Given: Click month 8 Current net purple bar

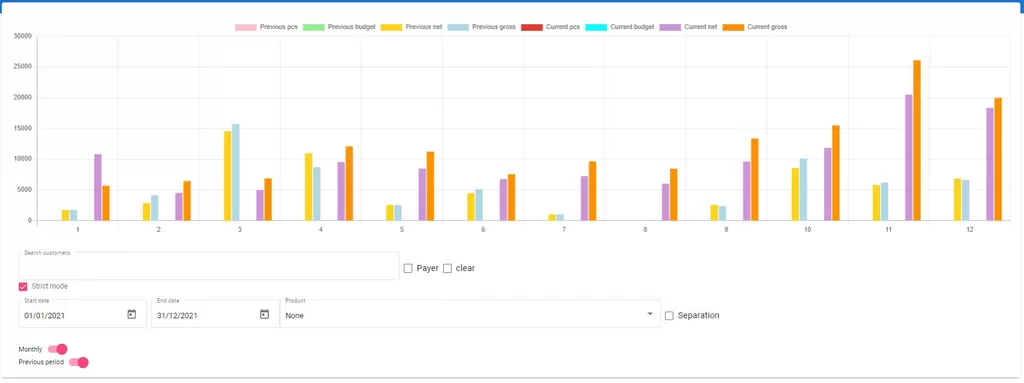Looking at the screenshot, I should coord(665,202).
